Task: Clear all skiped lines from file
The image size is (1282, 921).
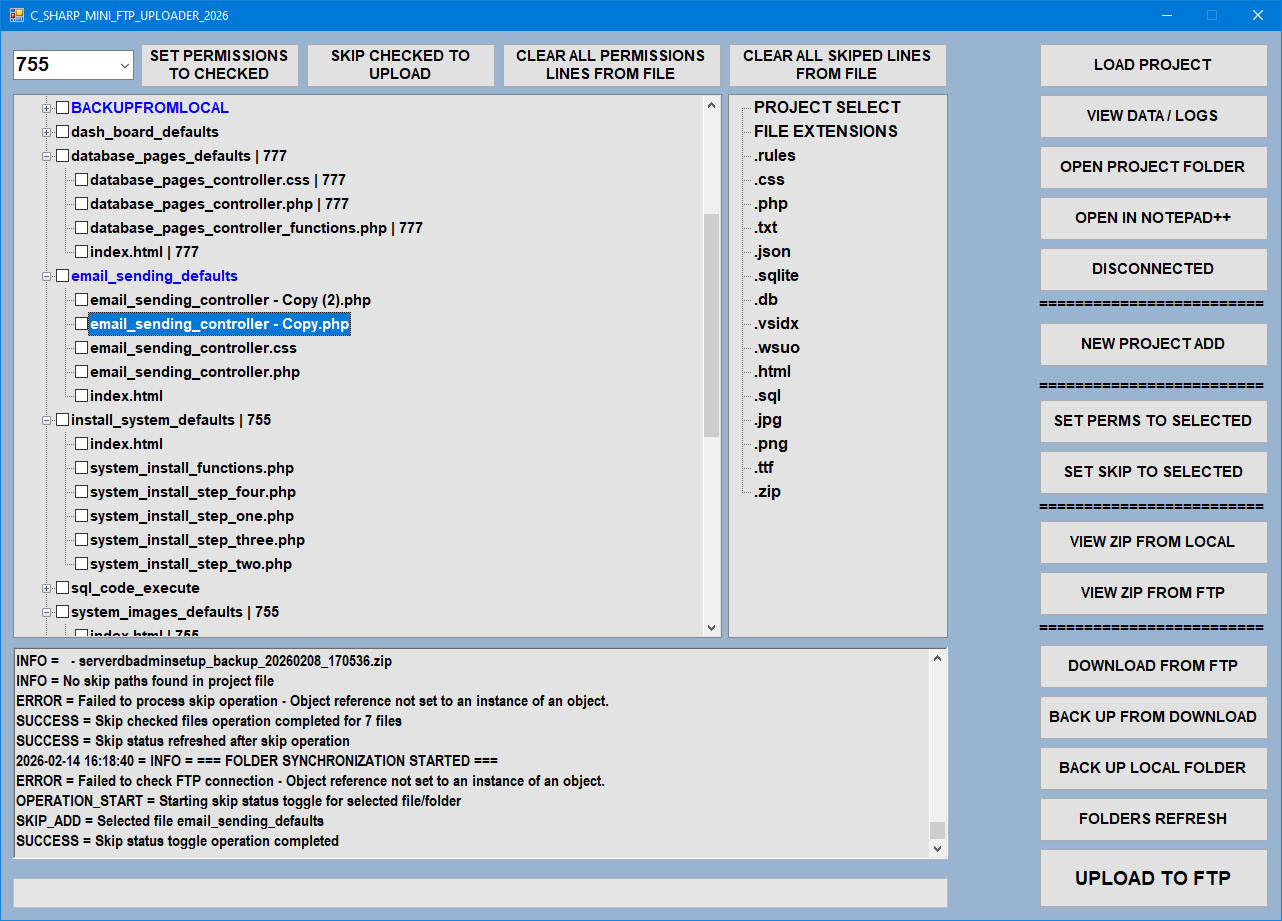Action: pyautogui.click(x=837, y=65)
